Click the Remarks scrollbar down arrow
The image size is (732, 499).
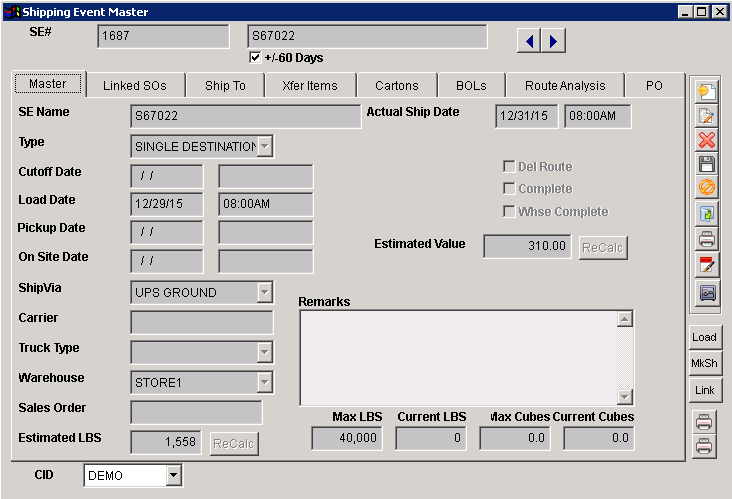tap(625, 397)
